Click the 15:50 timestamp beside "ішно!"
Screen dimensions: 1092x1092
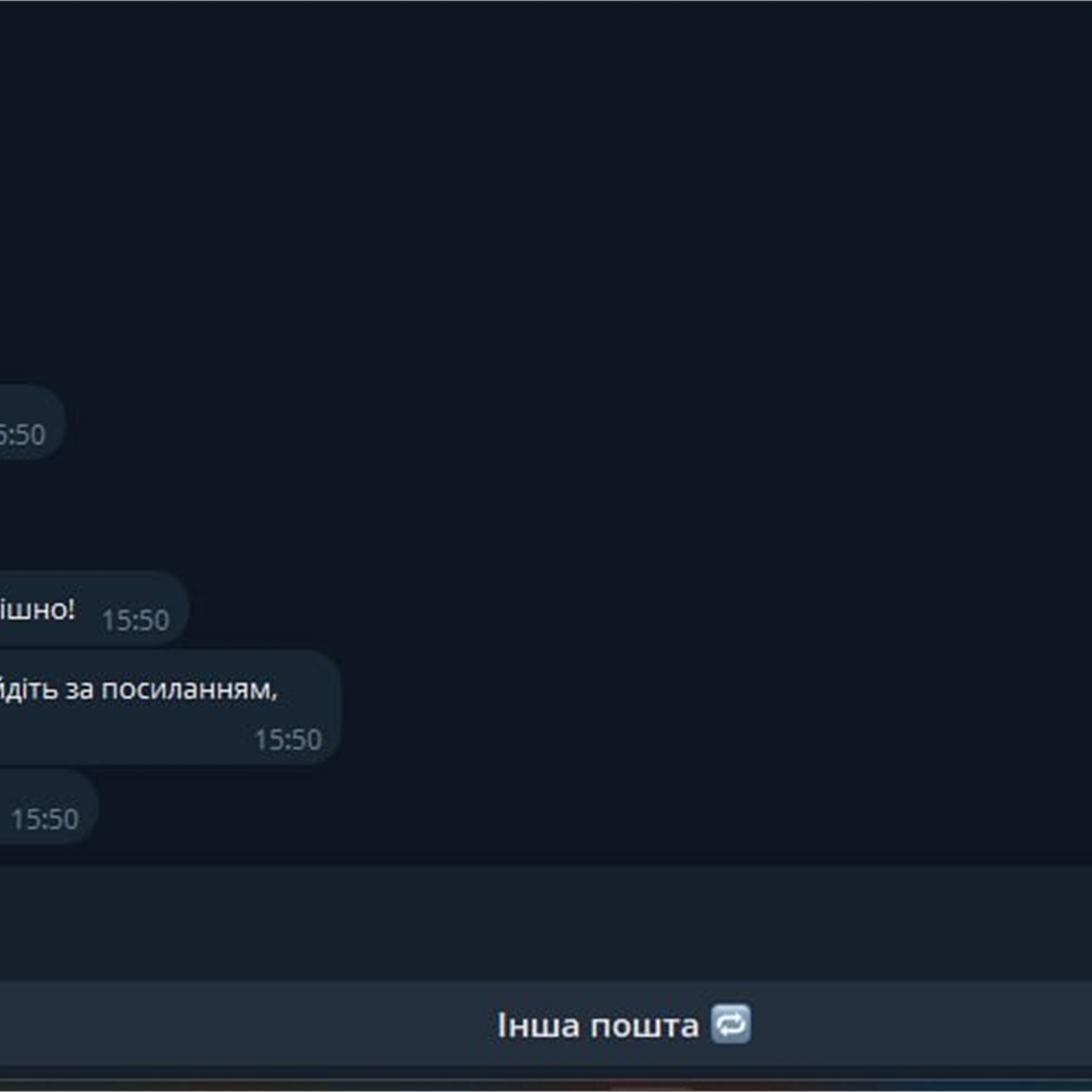(x=136, y=620)
